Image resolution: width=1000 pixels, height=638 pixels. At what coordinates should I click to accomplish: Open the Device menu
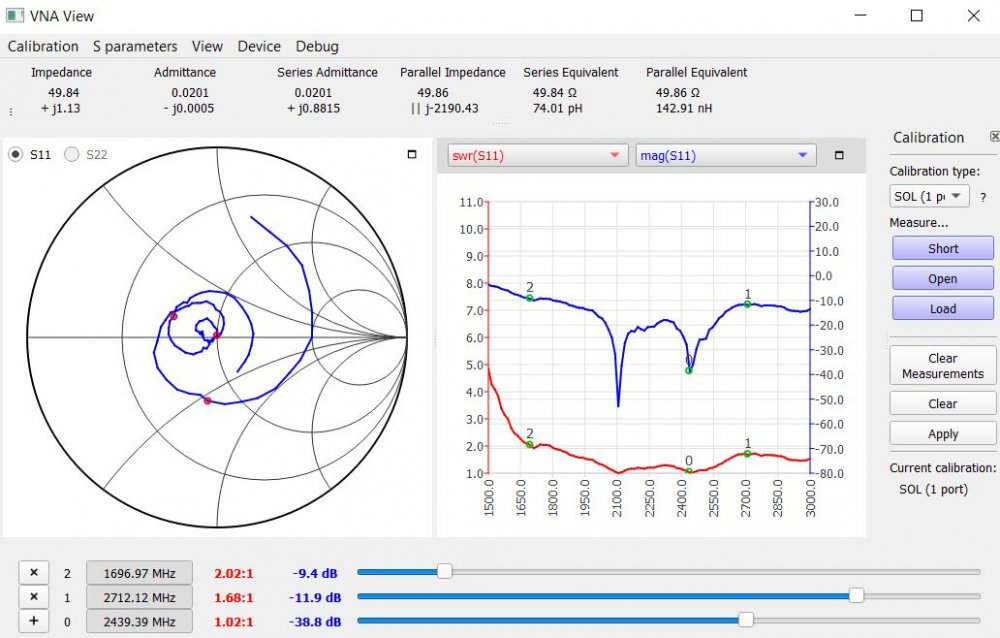click(259, 47)
